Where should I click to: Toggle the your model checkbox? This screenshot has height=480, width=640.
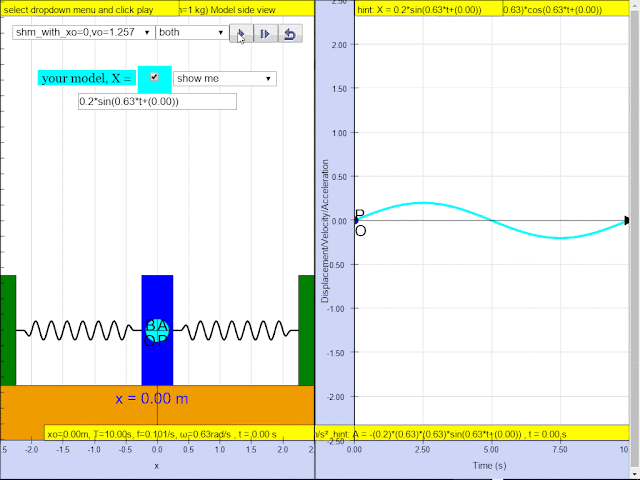point(154,77)
